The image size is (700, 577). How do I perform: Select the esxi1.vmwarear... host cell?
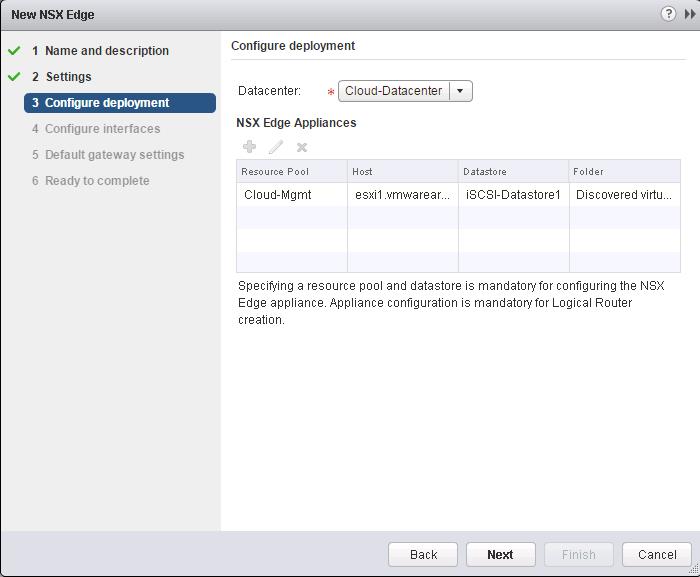[x=403, y=195]
